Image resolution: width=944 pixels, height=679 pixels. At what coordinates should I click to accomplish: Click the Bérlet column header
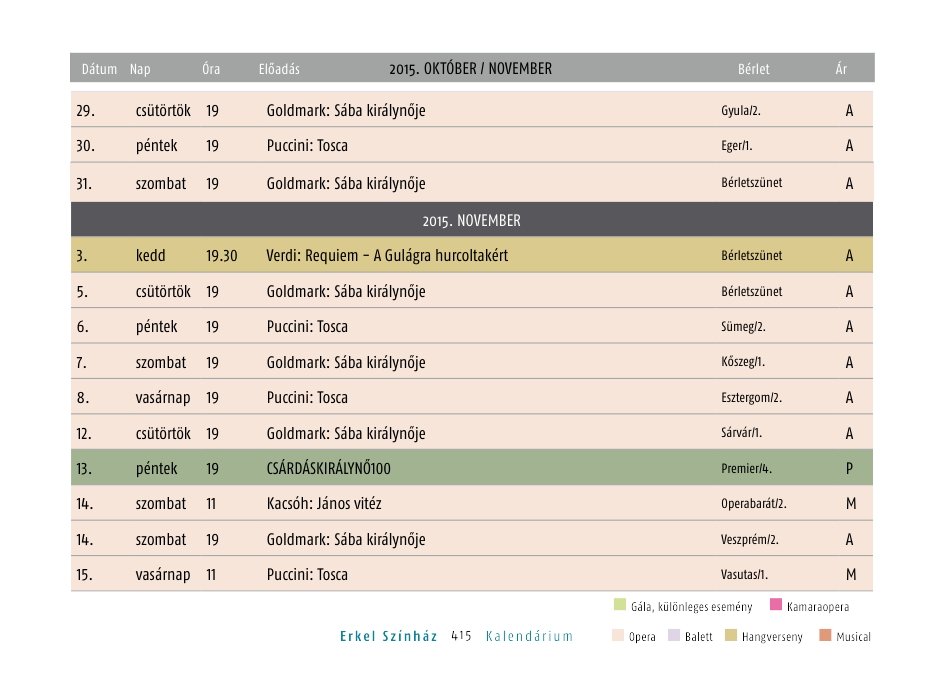tap(754, 69)
